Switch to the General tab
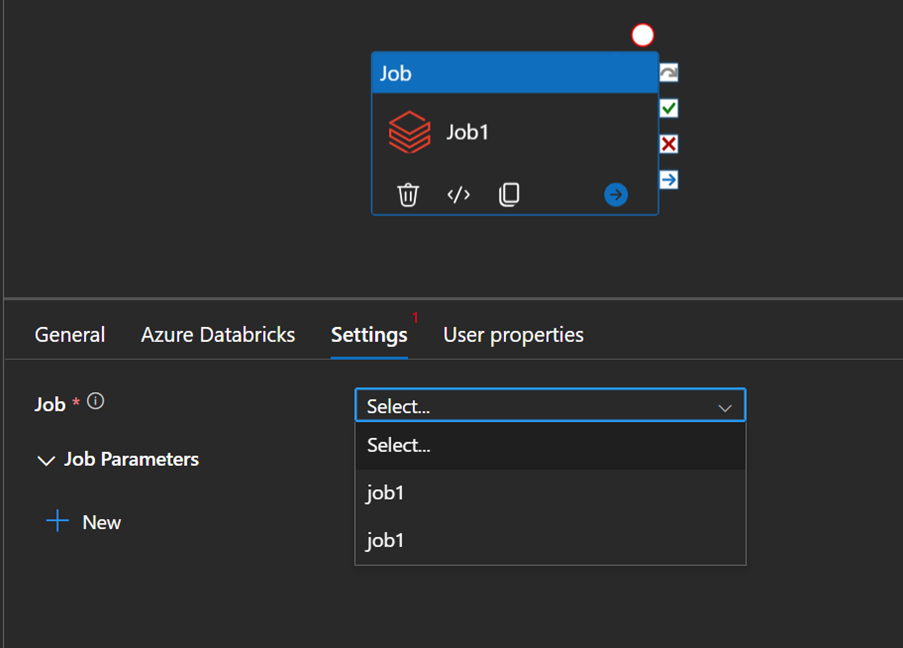Image resolution: width=903 pixels, height=648 pixels. tap(70, 335)
